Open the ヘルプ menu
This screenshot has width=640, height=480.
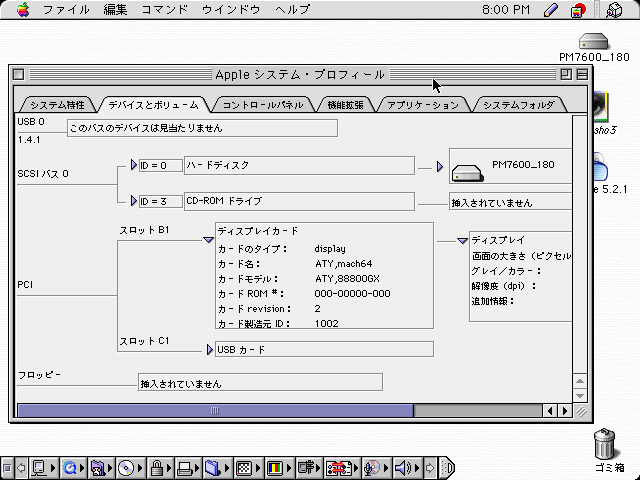[292, 9]
